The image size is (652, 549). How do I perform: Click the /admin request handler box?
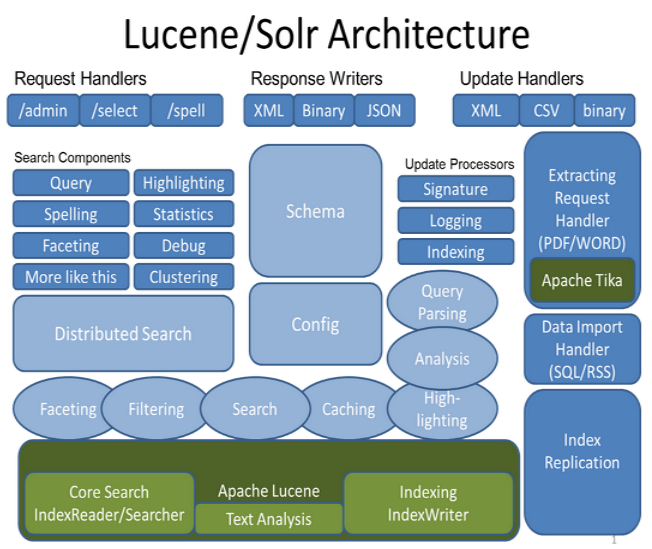tap(43, 110)
